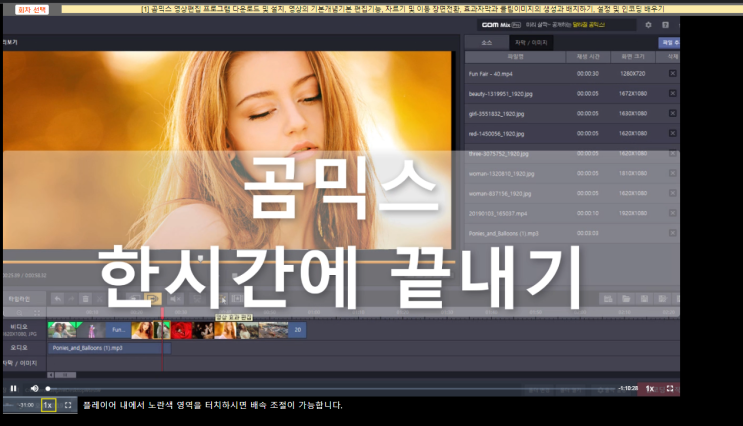
Task: Pause the lecture player
Action: point(13,389)
